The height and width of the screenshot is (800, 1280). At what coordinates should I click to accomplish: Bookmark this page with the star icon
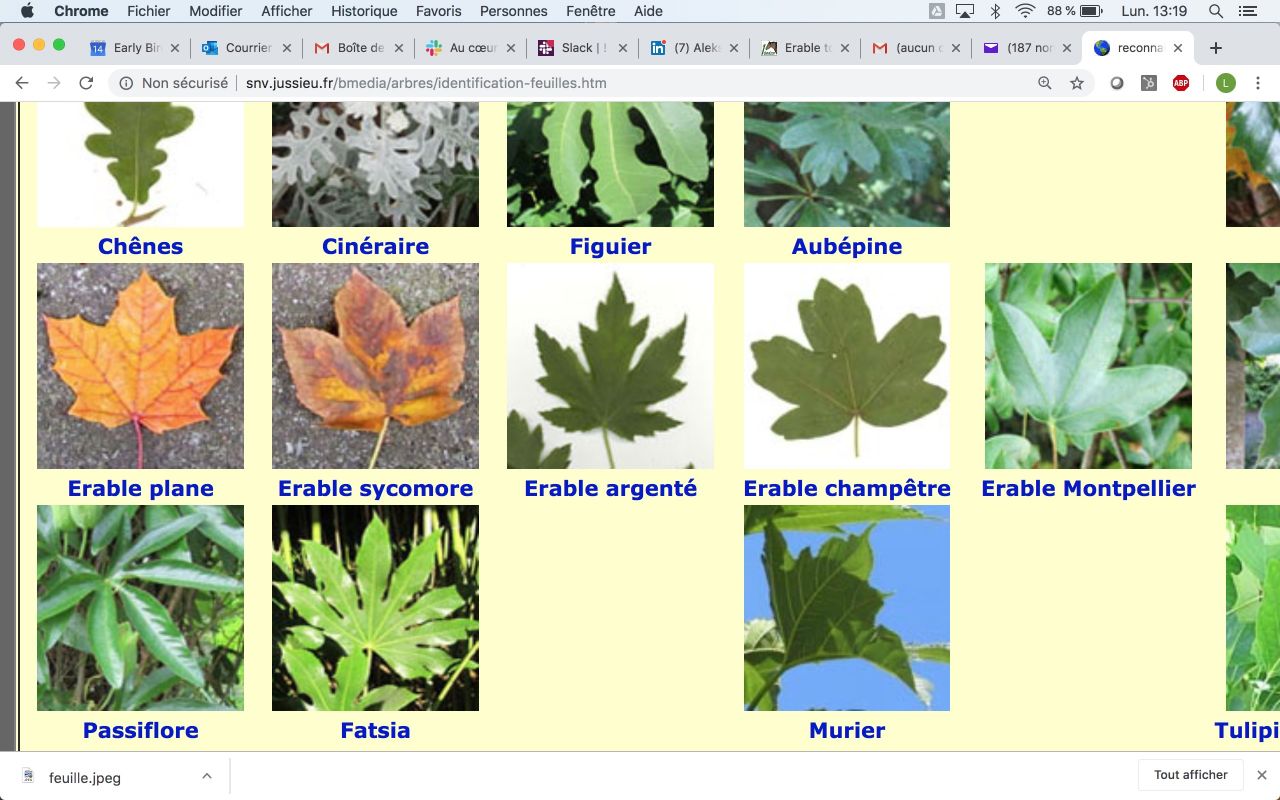pos(1077,83)
